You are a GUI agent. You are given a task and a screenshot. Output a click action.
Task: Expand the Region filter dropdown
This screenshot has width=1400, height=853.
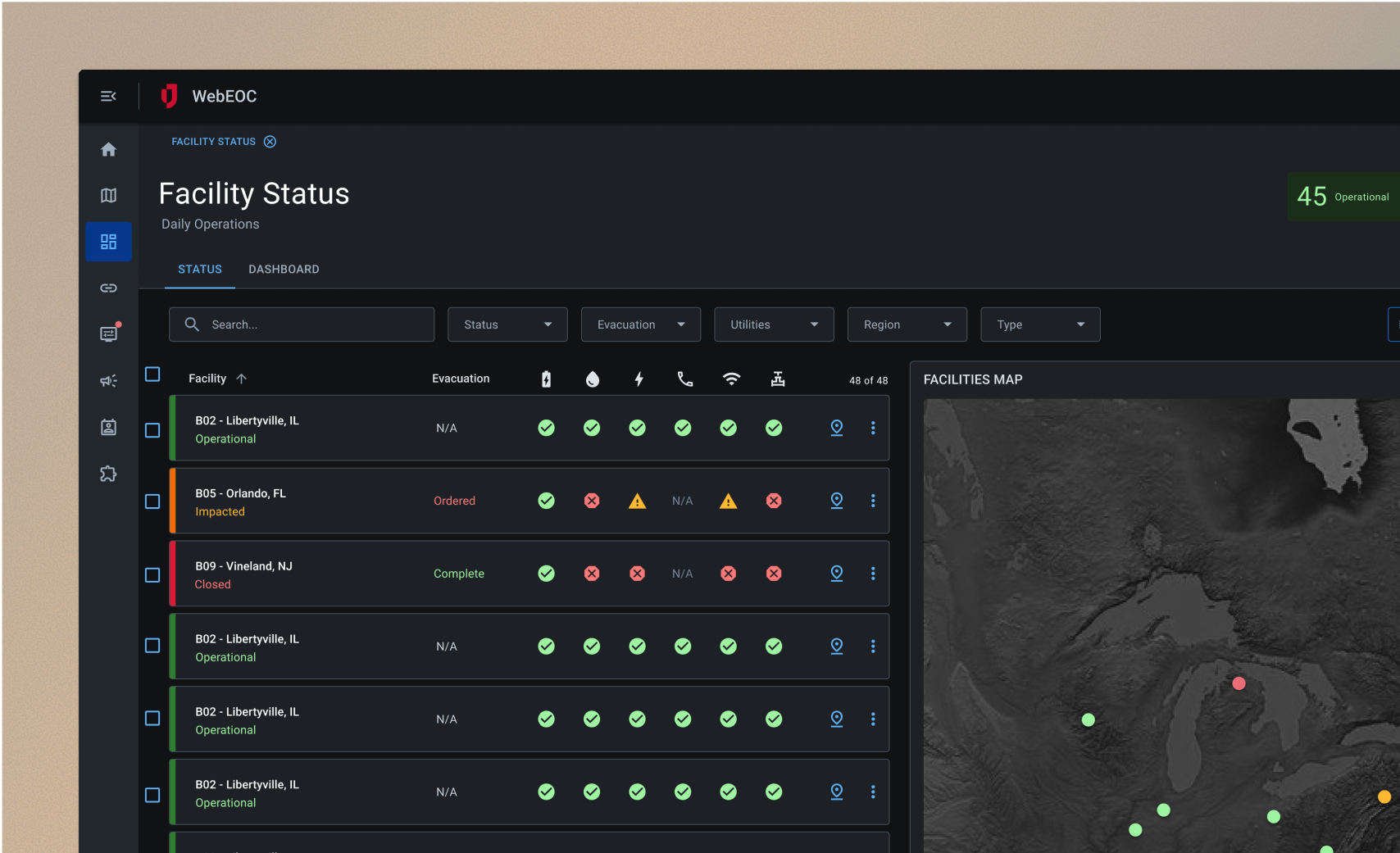(x=907, y=324)
